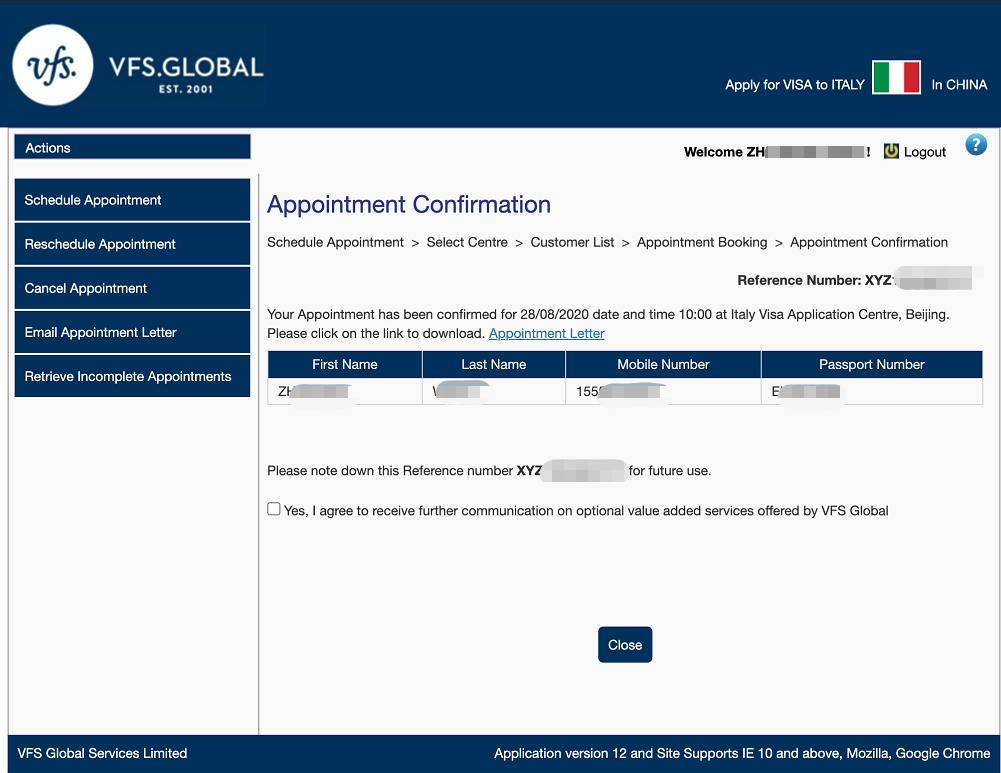Open Schedule Appointment in the Actions menu
This screenshot has width=1001, height=773.
click(x=132, y=200)
